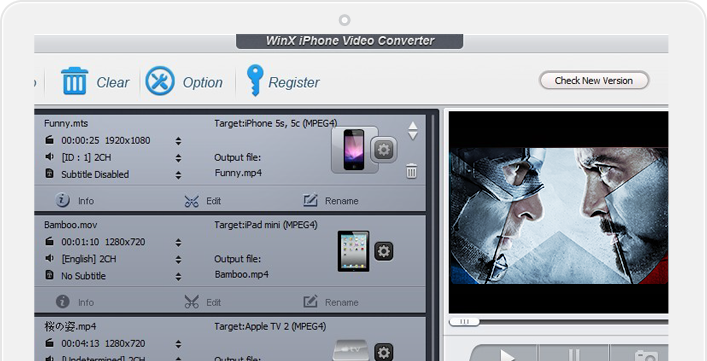Click the iPad mini target device thumbnail
Screen dimensions: 707x361
coord(354,251)
